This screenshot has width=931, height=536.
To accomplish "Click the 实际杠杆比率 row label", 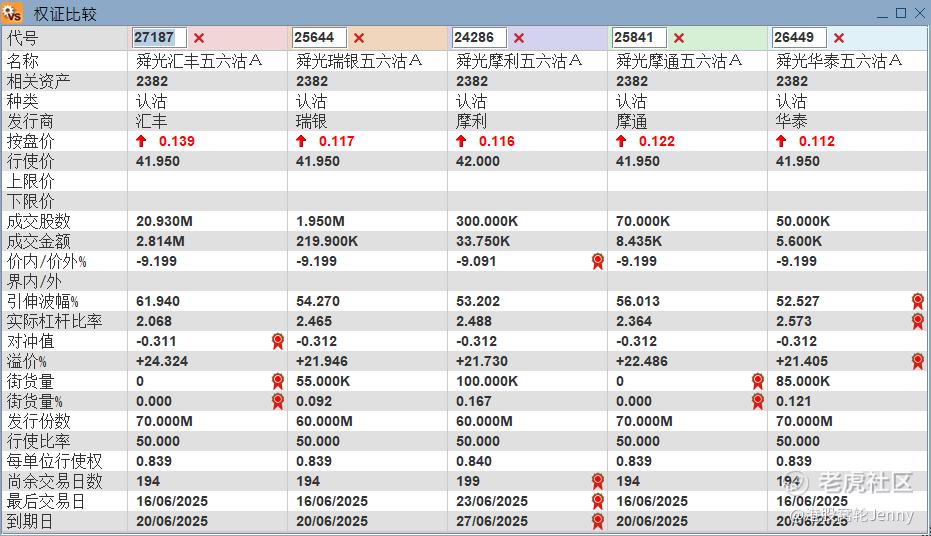I will click(x=54, y=321).
